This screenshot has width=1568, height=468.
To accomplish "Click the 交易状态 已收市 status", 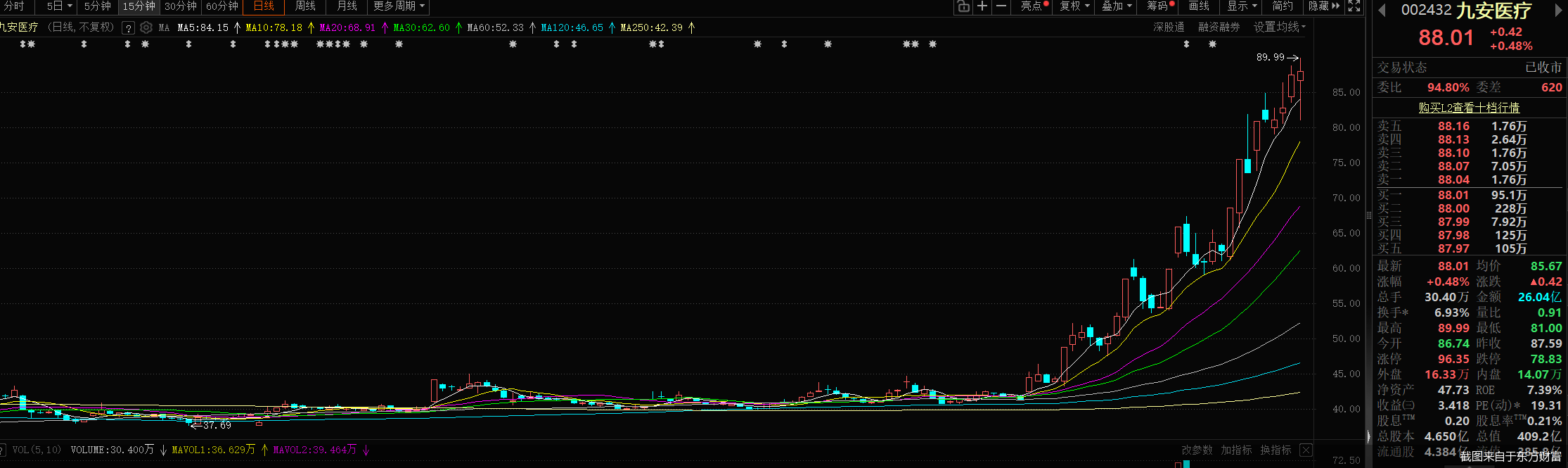I will [1469, 68].
